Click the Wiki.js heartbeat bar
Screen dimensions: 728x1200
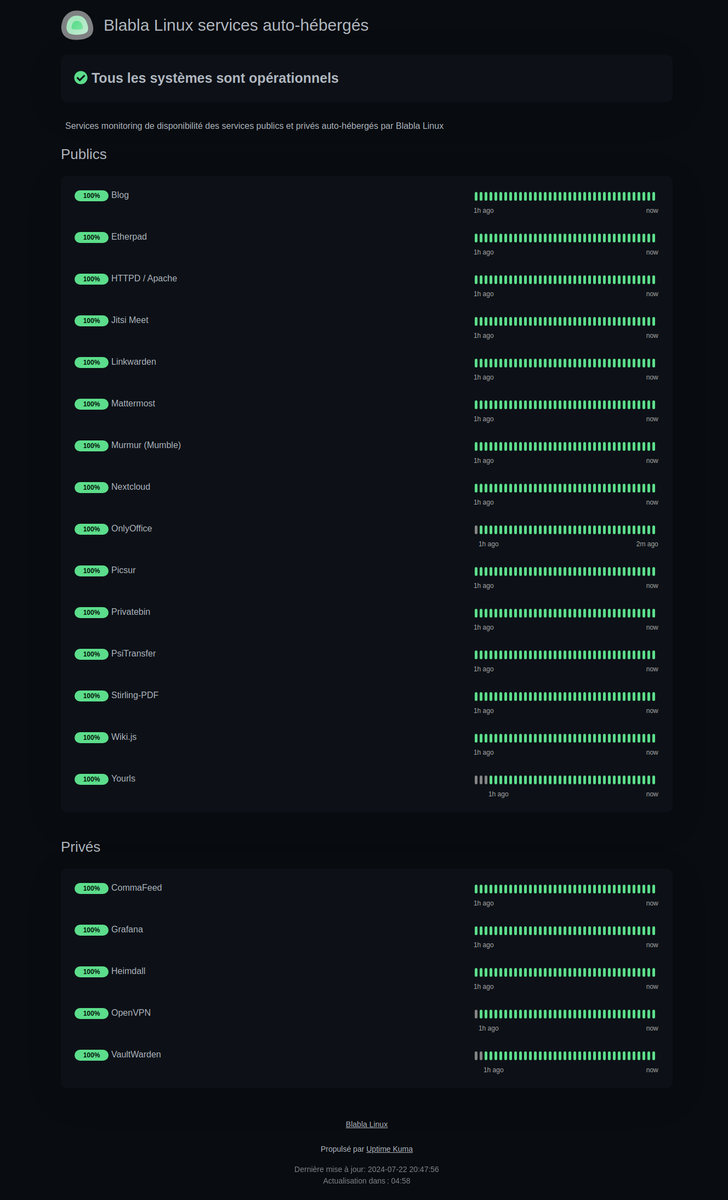point(565,738)
